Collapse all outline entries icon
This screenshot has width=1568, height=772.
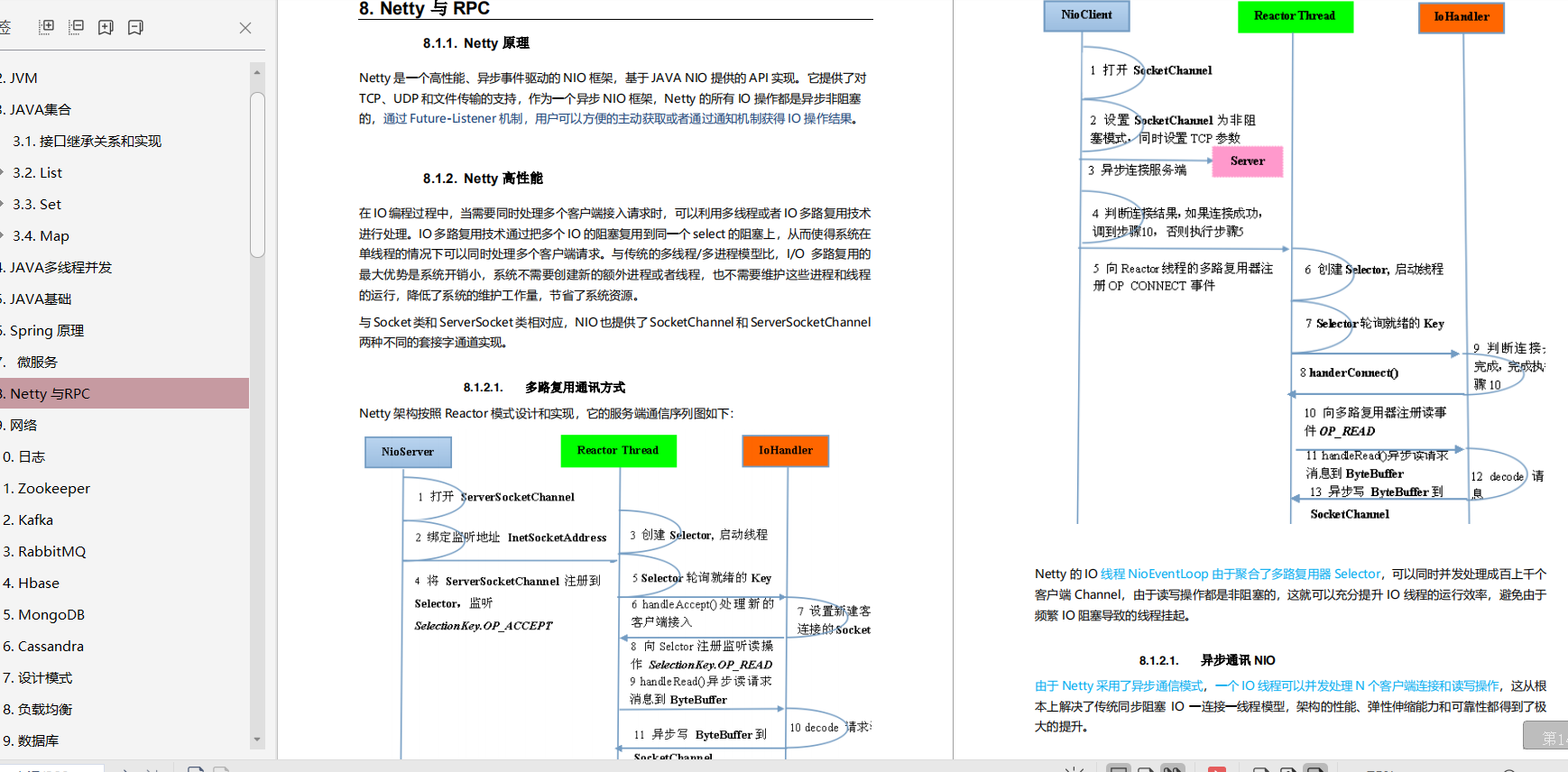point(77,27)
